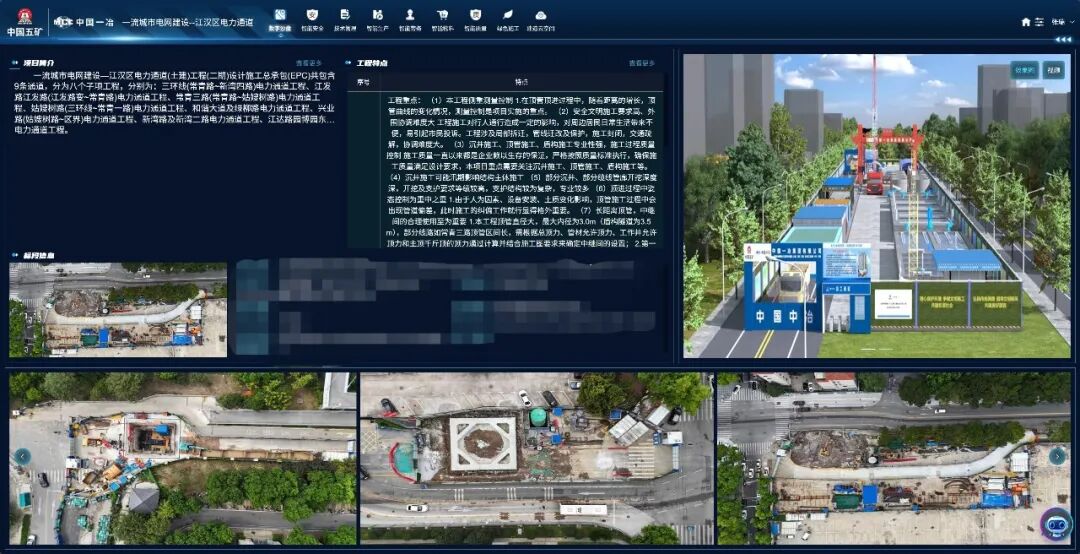
Task: Click the 智慧物料 cart icon
Action: click(442, 16)
